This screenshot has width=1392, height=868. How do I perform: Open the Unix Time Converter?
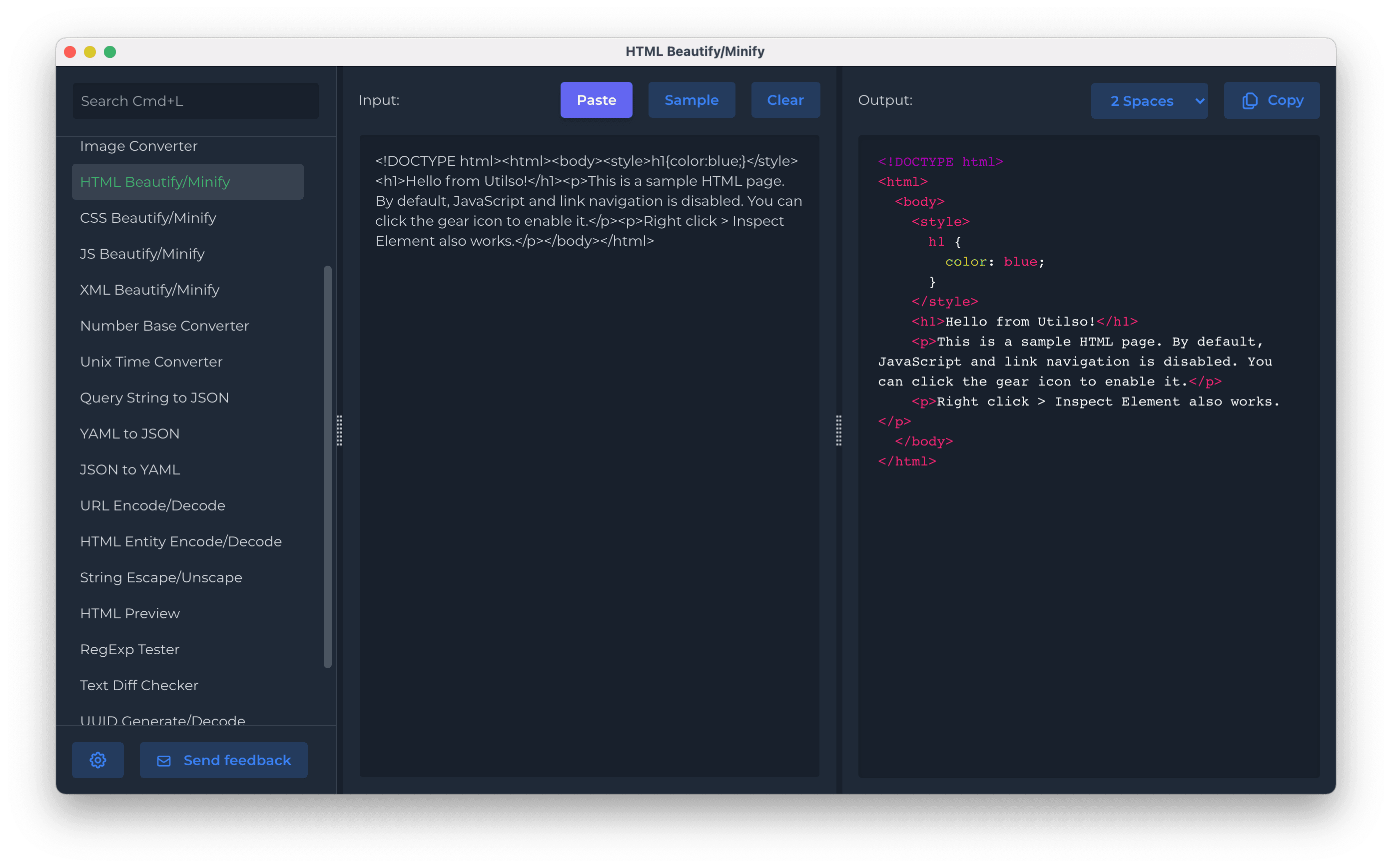pos(151,361)
